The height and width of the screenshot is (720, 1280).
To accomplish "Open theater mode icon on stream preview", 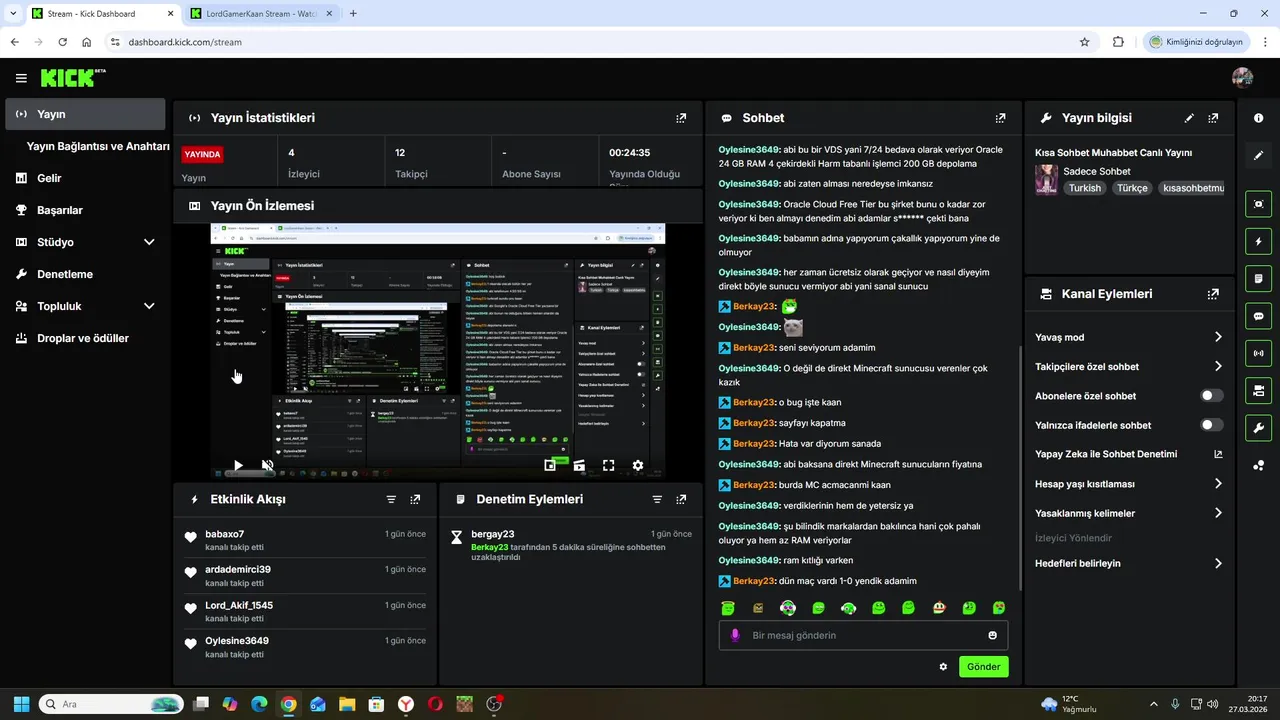I will [579, 465].
